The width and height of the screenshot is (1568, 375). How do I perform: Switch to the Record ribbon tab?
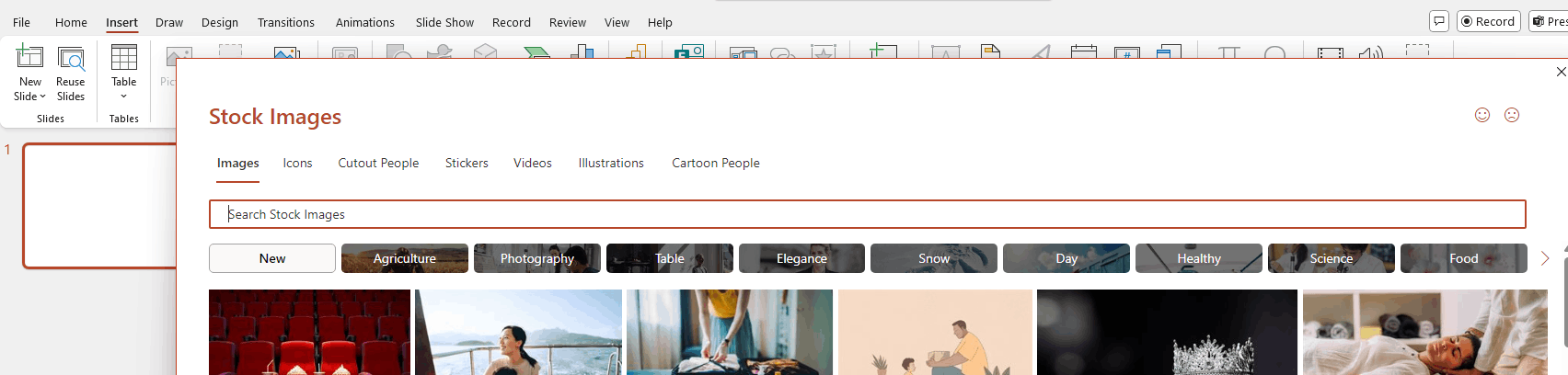point(512,22)
